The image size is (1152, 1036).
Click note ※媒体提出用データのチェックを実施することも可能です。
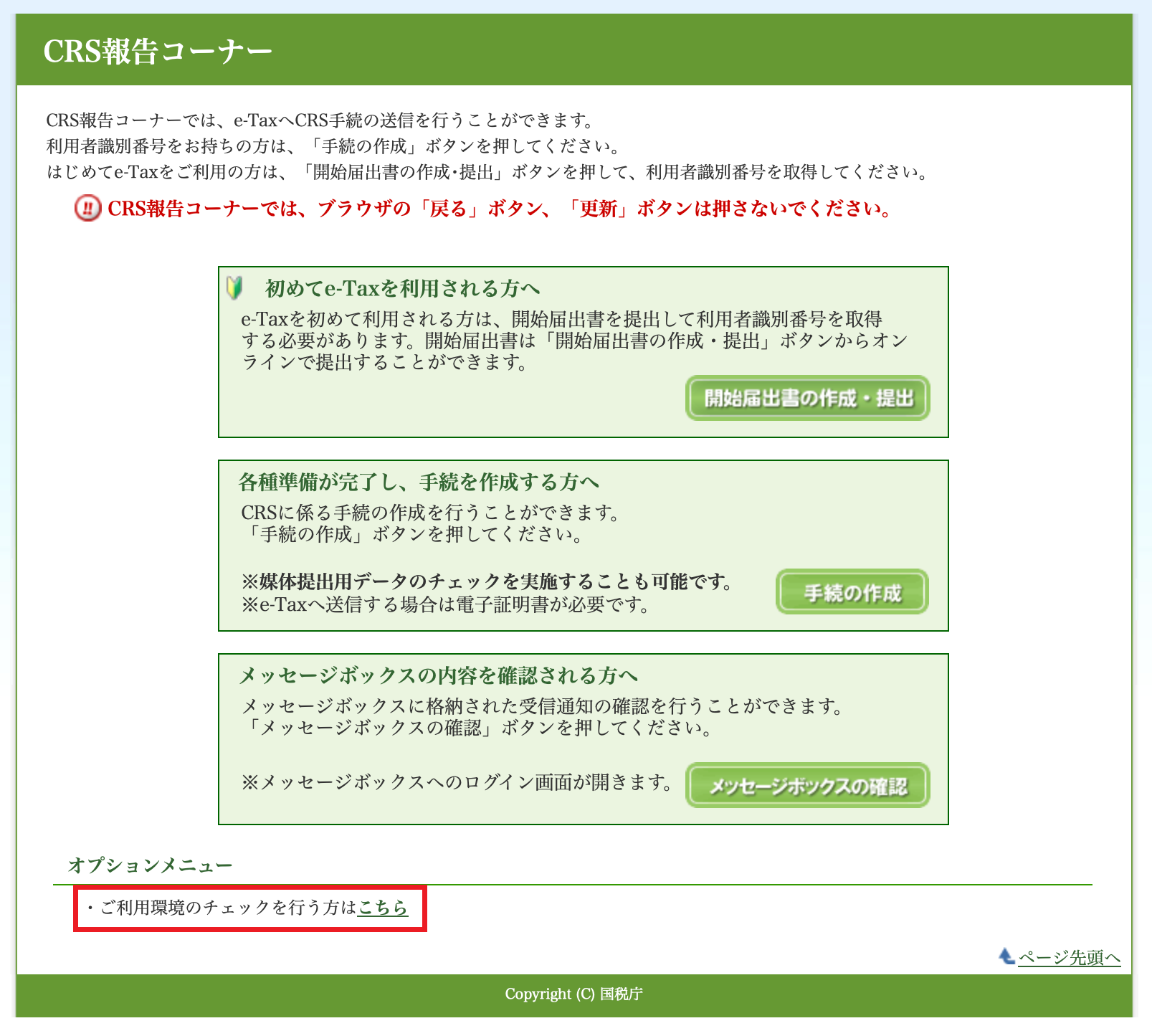point(488,581)
